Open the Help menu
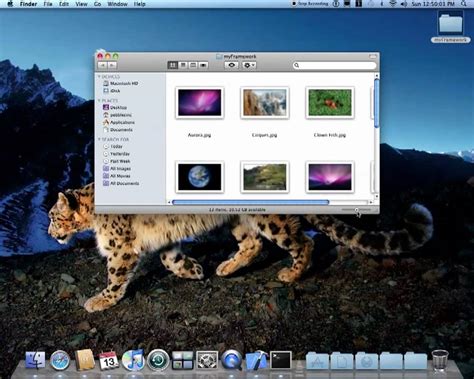The width and height of the screenshot is (474, 379). click(139, 4)
